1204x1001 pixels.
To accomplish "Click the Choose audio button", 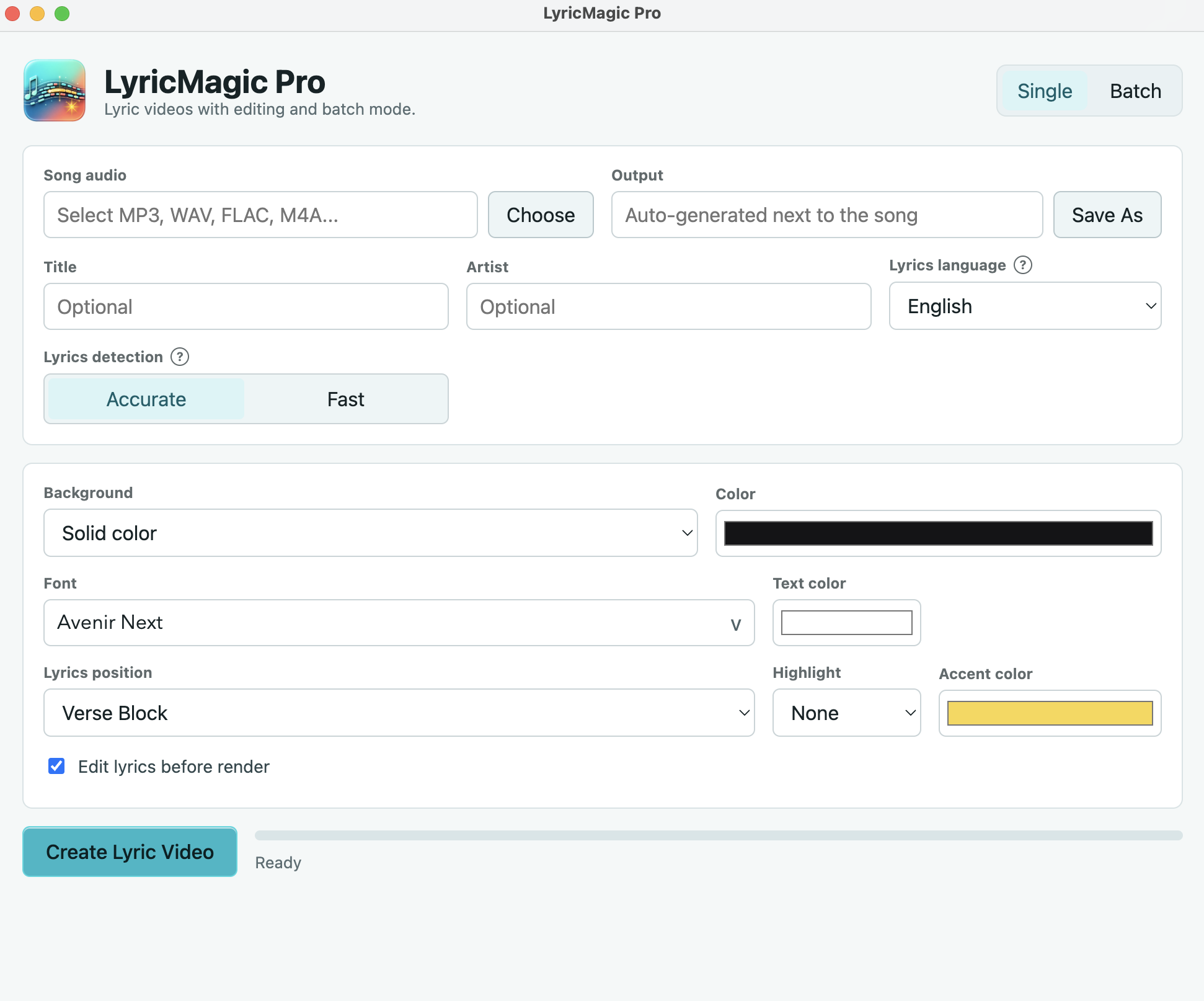I will (x=541, y=215).
